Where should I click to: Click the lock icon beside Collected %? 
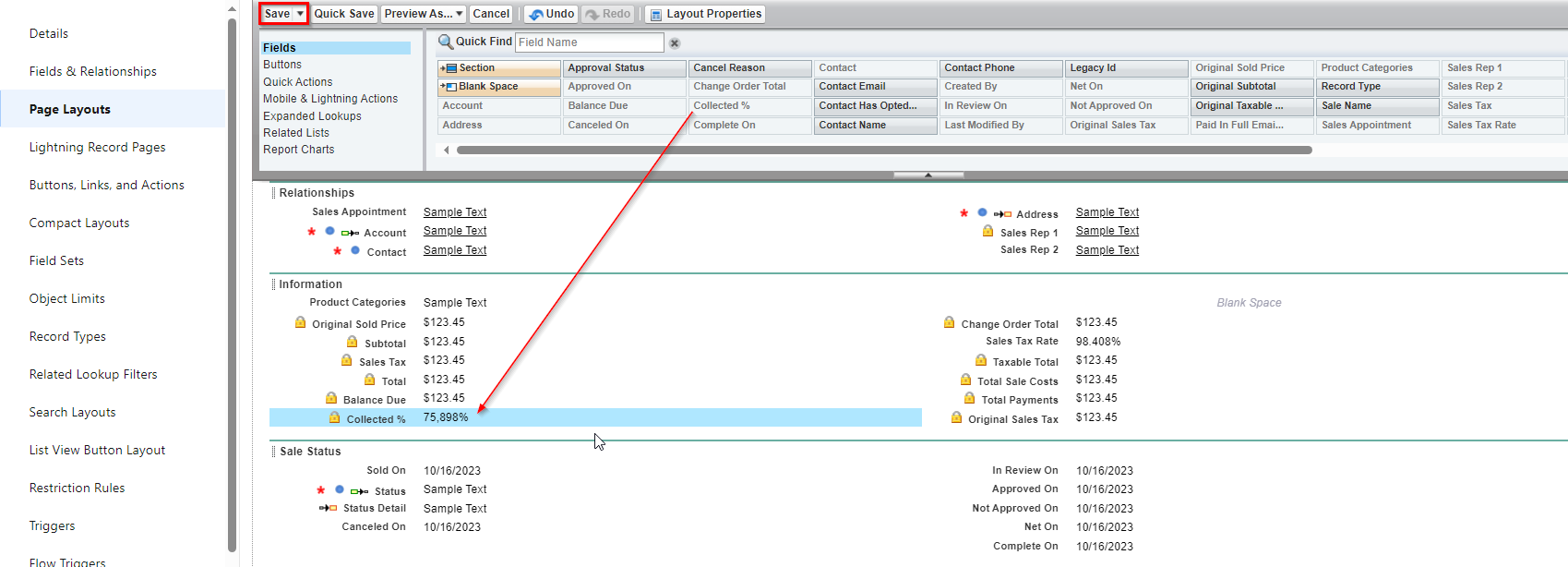335,418
